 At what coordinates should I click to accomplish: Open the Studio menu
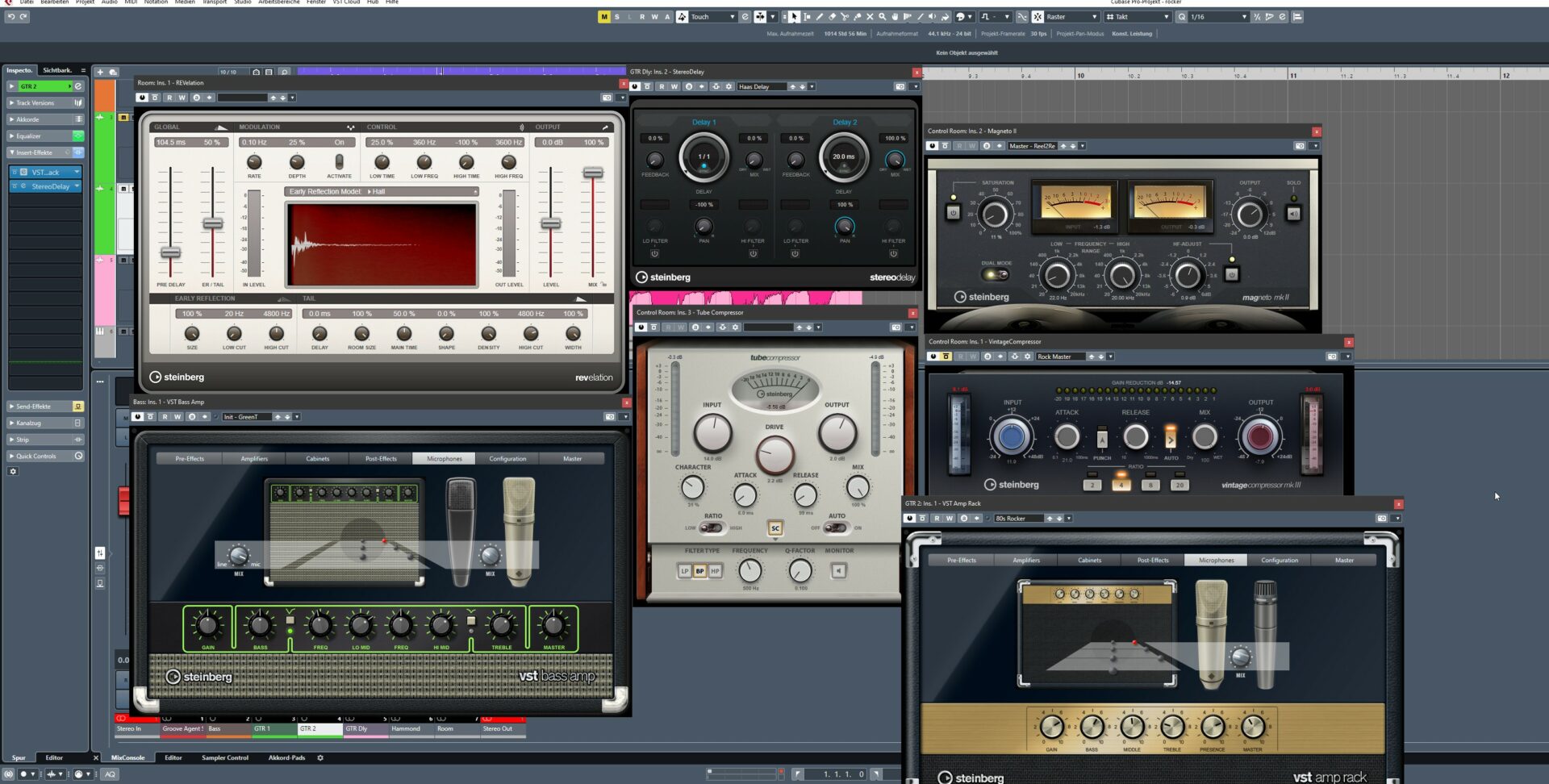[242, 2]
